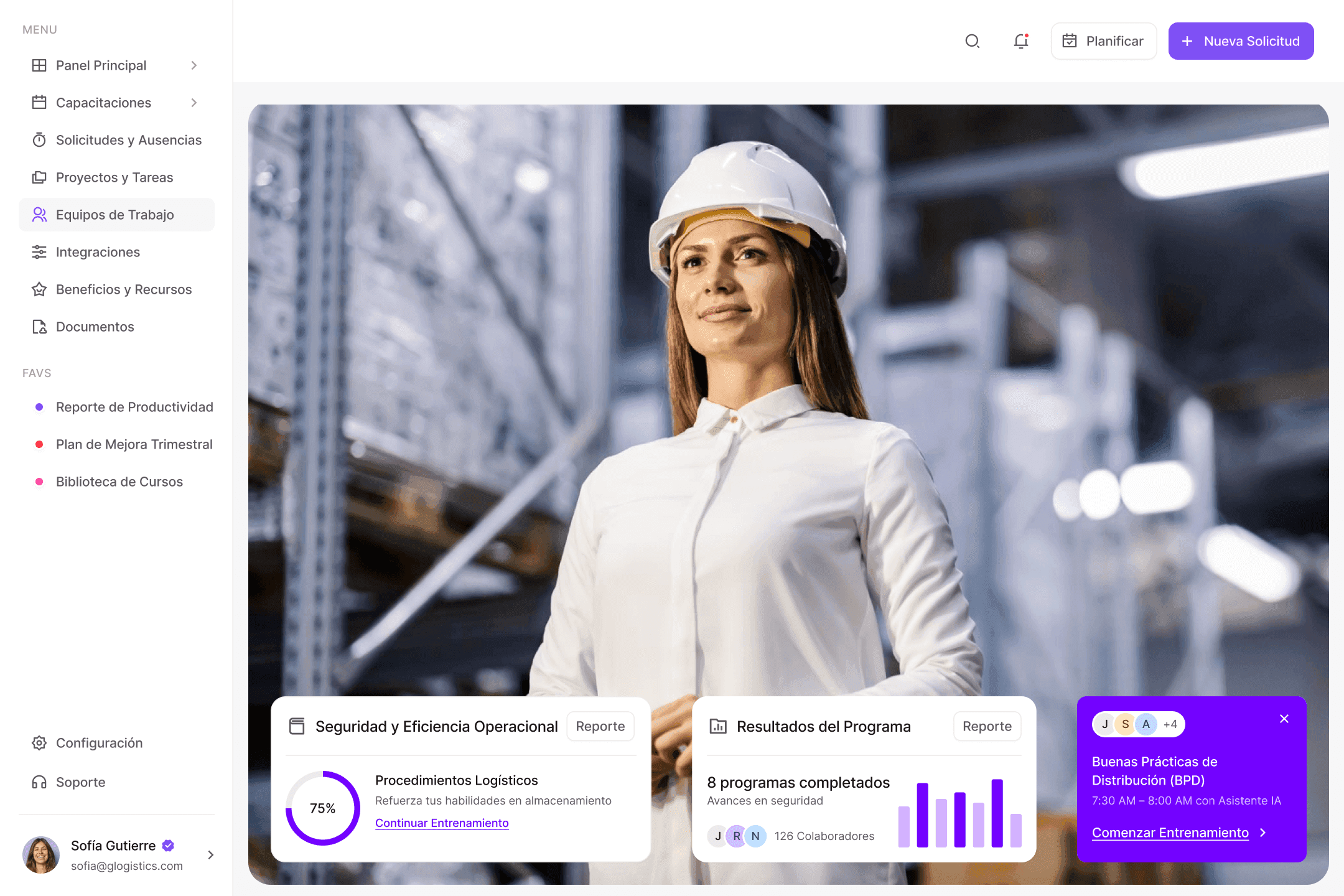The image size is (1344, 896).
Task: Close the purple Buenas Prácticas card
Action: (1284, 719)
